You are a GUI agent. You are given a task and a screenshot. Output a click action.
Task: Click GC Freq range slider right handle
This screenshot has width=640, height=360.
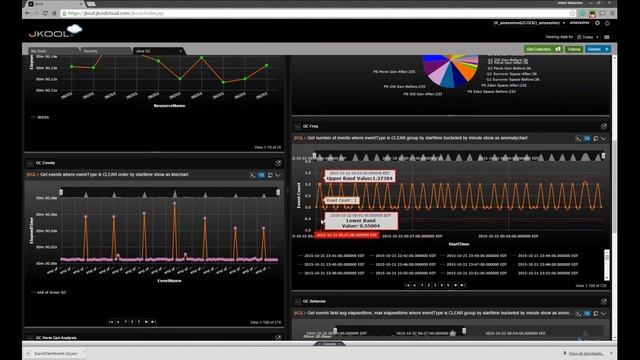tap(603, 156)
